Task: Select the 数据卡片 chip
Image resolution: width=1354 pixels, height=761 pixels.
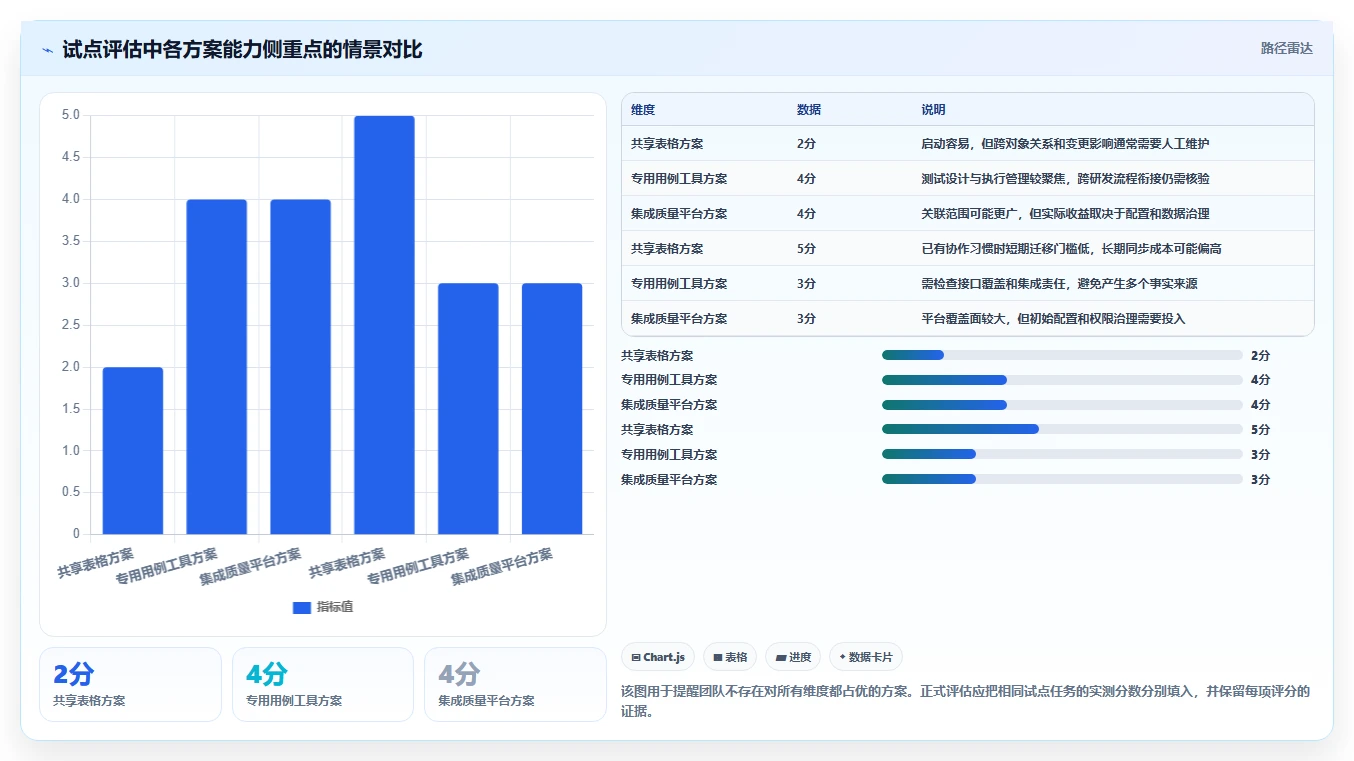Action: click(865, 657)
